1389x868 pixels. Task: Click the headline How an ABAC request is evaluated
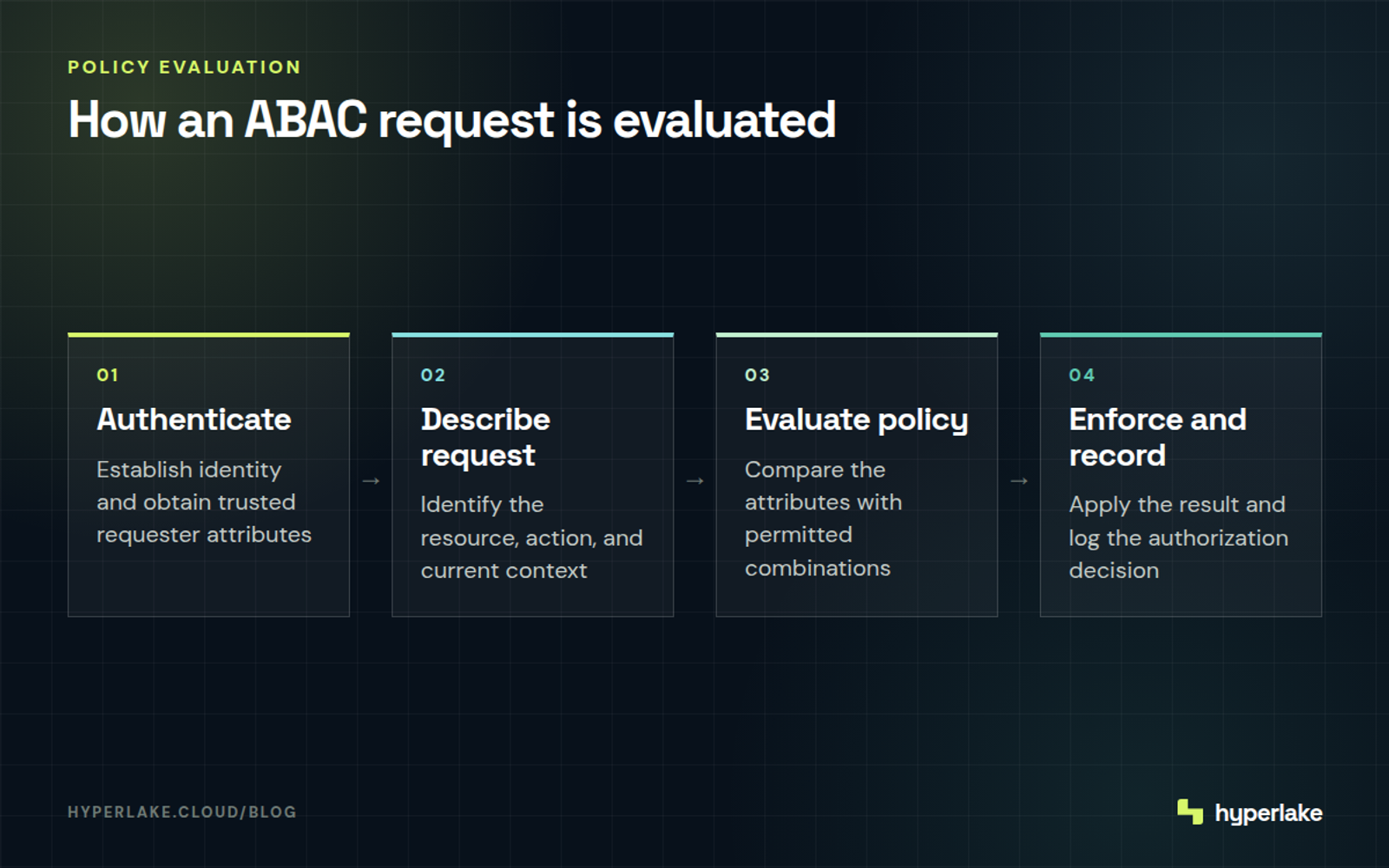coord(451,121)
